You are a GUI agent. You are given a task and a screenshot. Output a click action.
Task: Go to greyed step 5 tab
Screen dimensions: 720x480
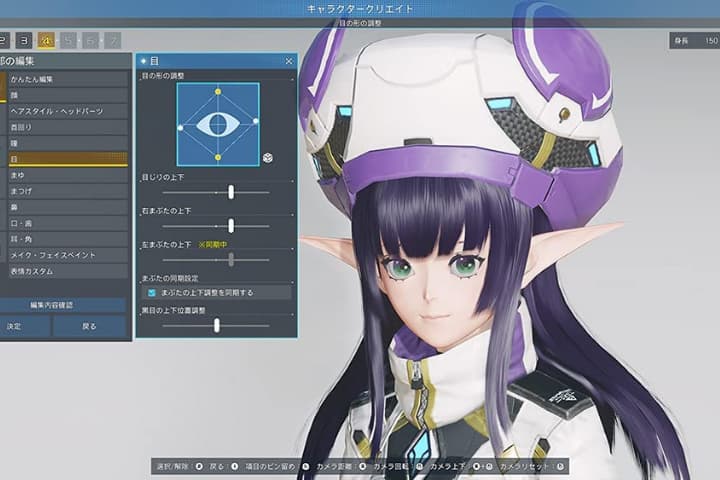(68, 40)
